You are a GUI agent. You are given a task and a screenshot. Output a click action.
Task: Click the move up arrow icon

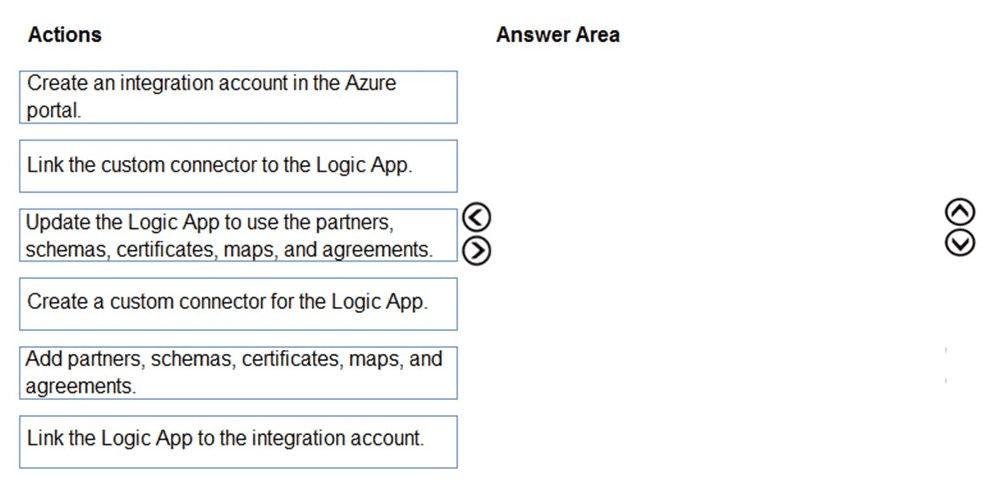[x=959, y=212]
